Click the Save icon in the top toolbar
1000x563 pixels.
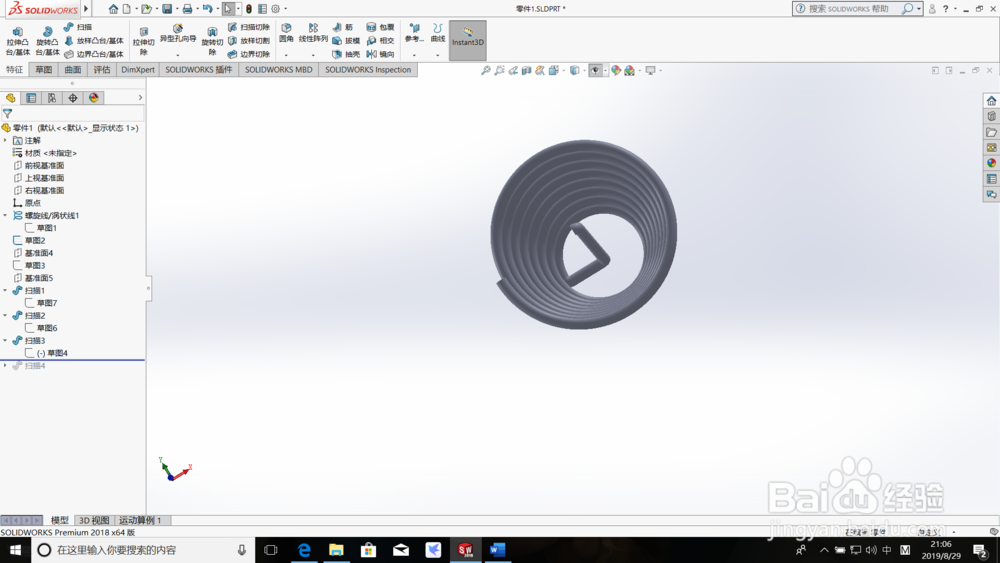pyautogui.click(x=167, y=9)
